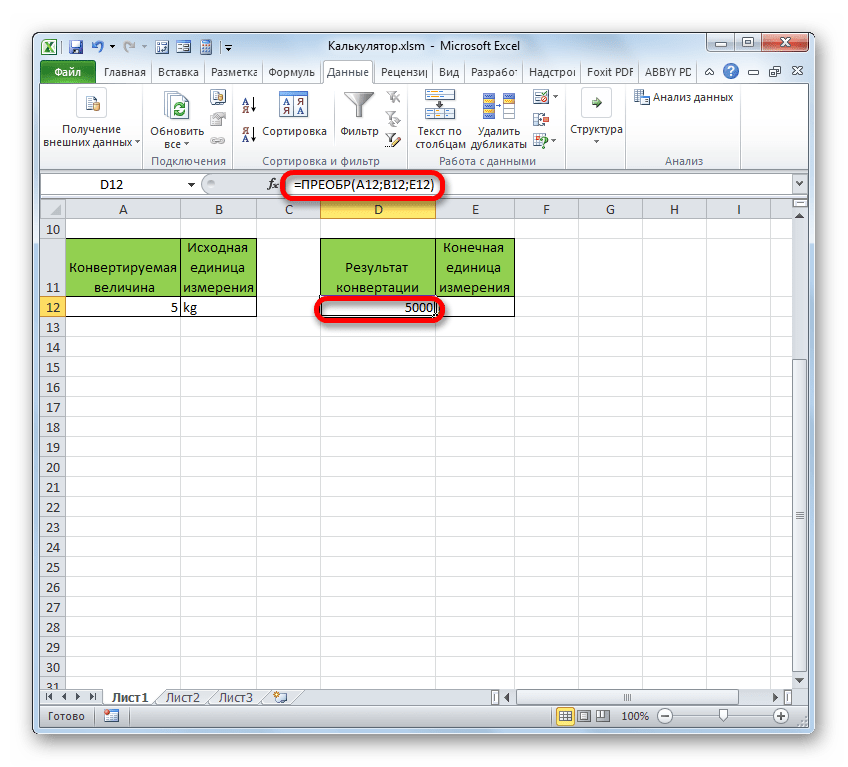Open the What-if analysis dropdown arrow
Screen dimensions: 848x767
click(554, 141)
